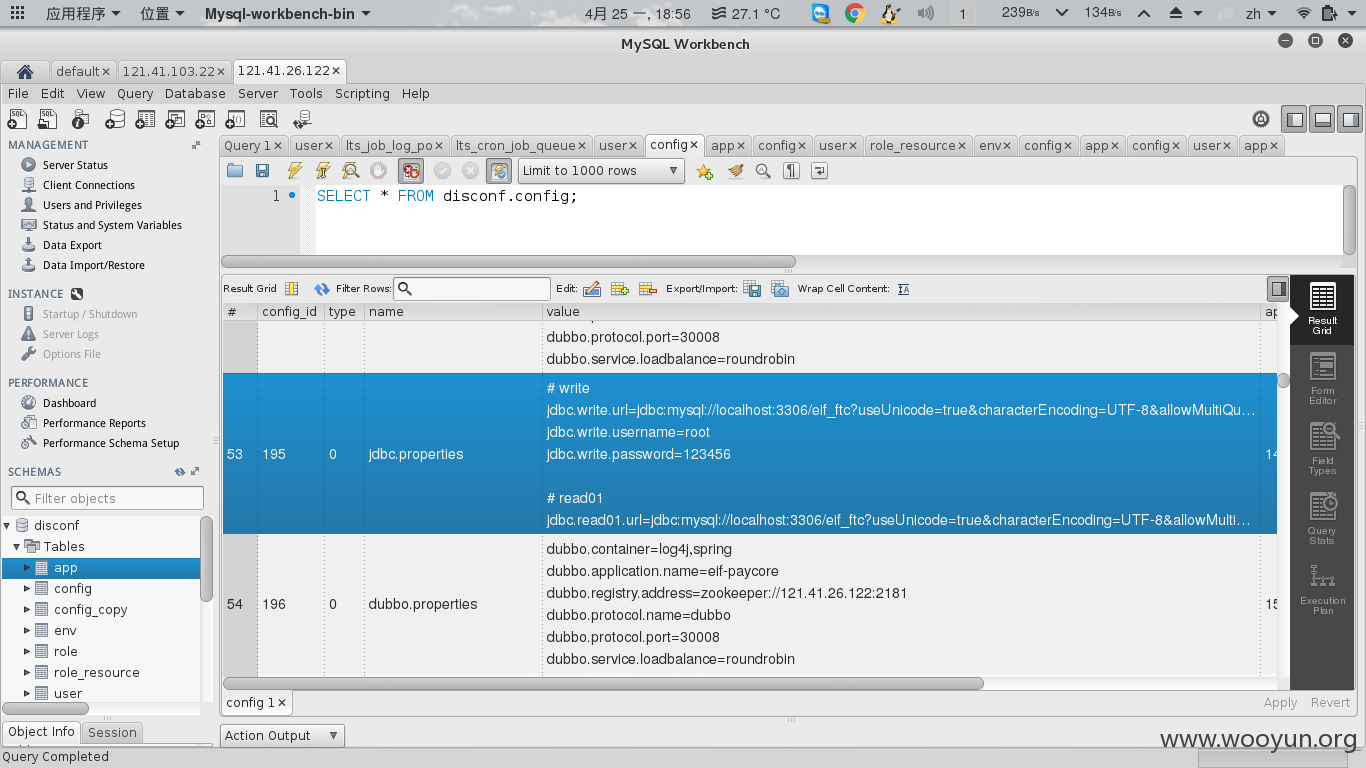Reconnect to DBMS toolbar icon
This screenshot has height=768, width=1366.
click(301, 119)
